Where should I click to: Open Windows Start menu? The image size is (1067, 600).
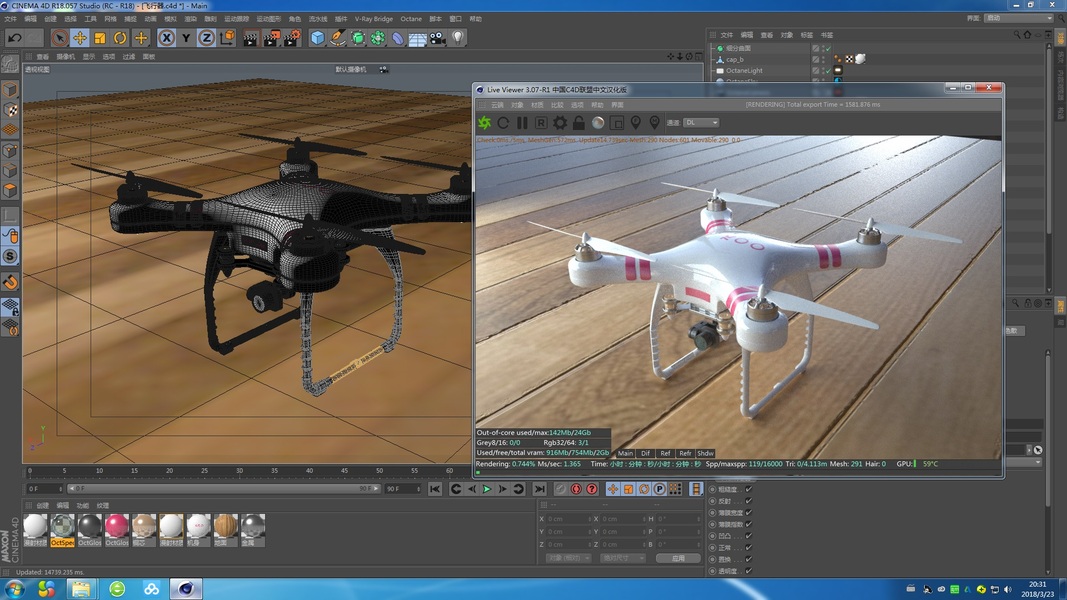tap(14, 589)
